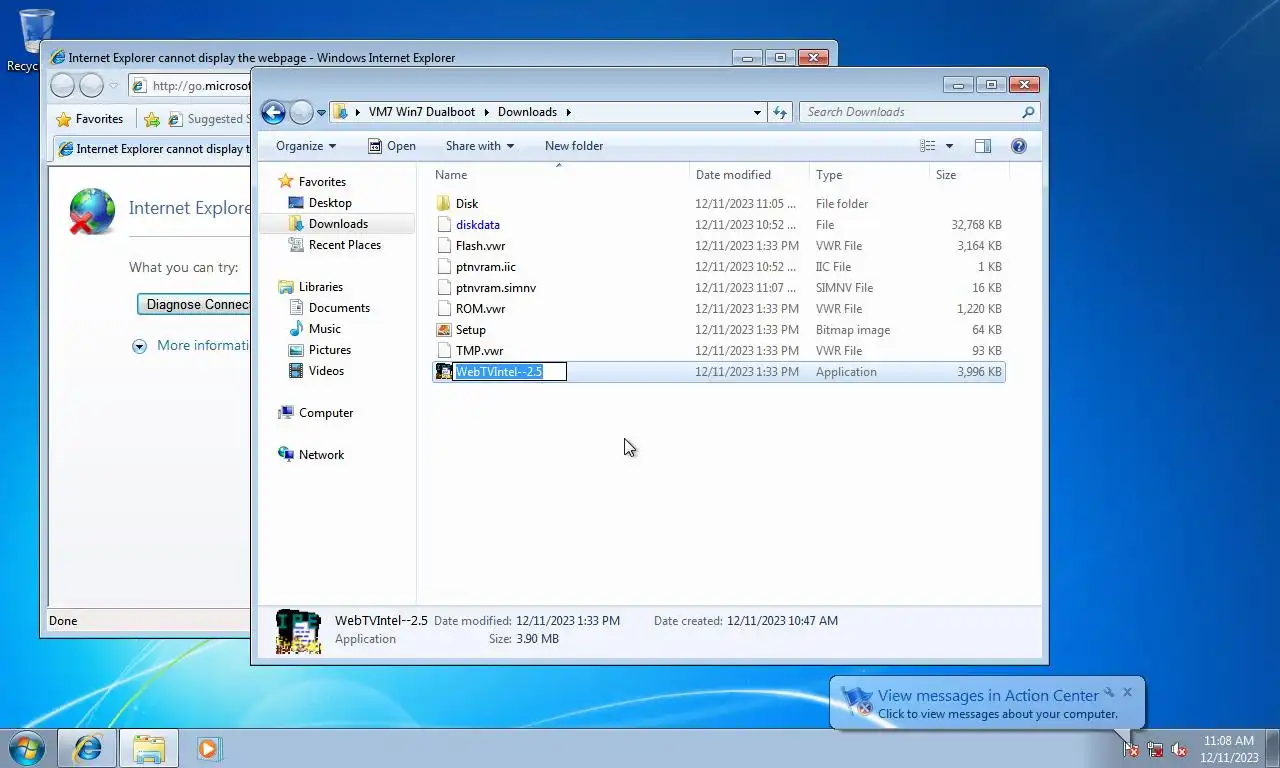The height and width of the screenshot is (768, 1280).
Task: Click wrench icon in Action Center balloon
Action: click(x=1109, y=692)
